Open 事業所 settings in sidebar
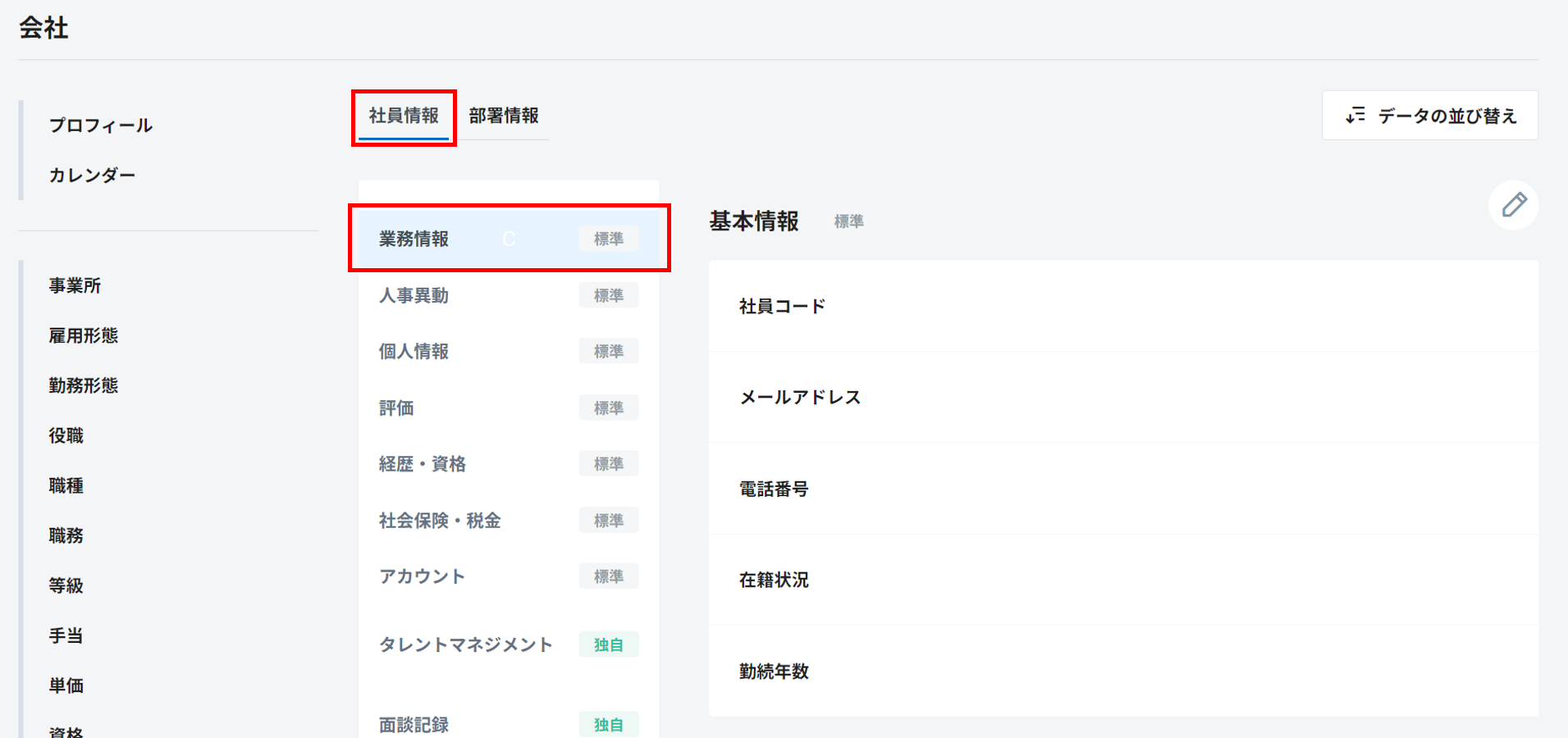Viewport: 1568px width, 738px height. pyautogui.click(x=75, y=285)
